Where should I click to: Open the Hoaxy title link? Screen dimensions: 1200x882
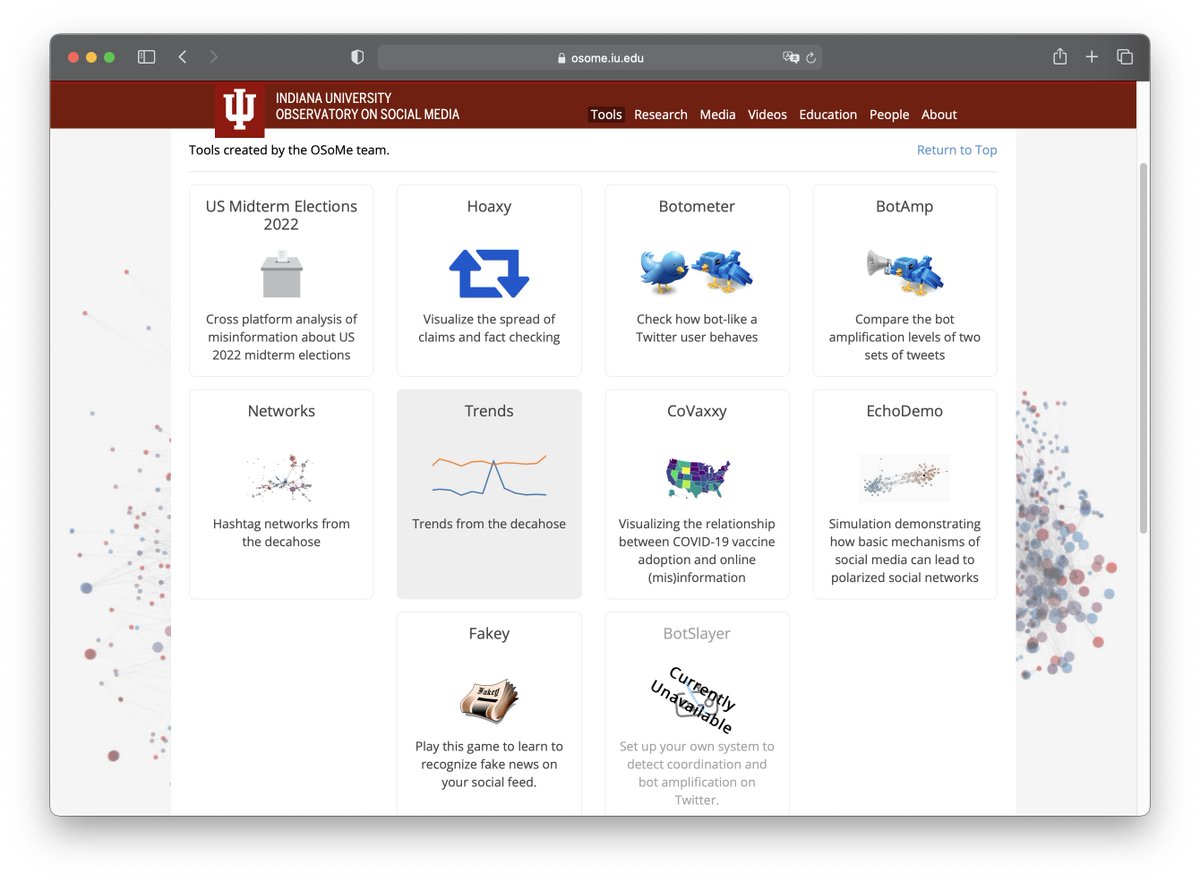[x=489, y=206]
